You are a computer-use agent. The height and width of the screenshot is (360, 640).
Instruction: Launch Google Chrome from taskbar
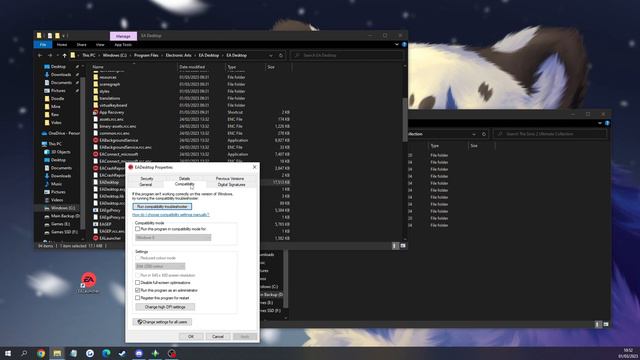(x=41, y=353)
